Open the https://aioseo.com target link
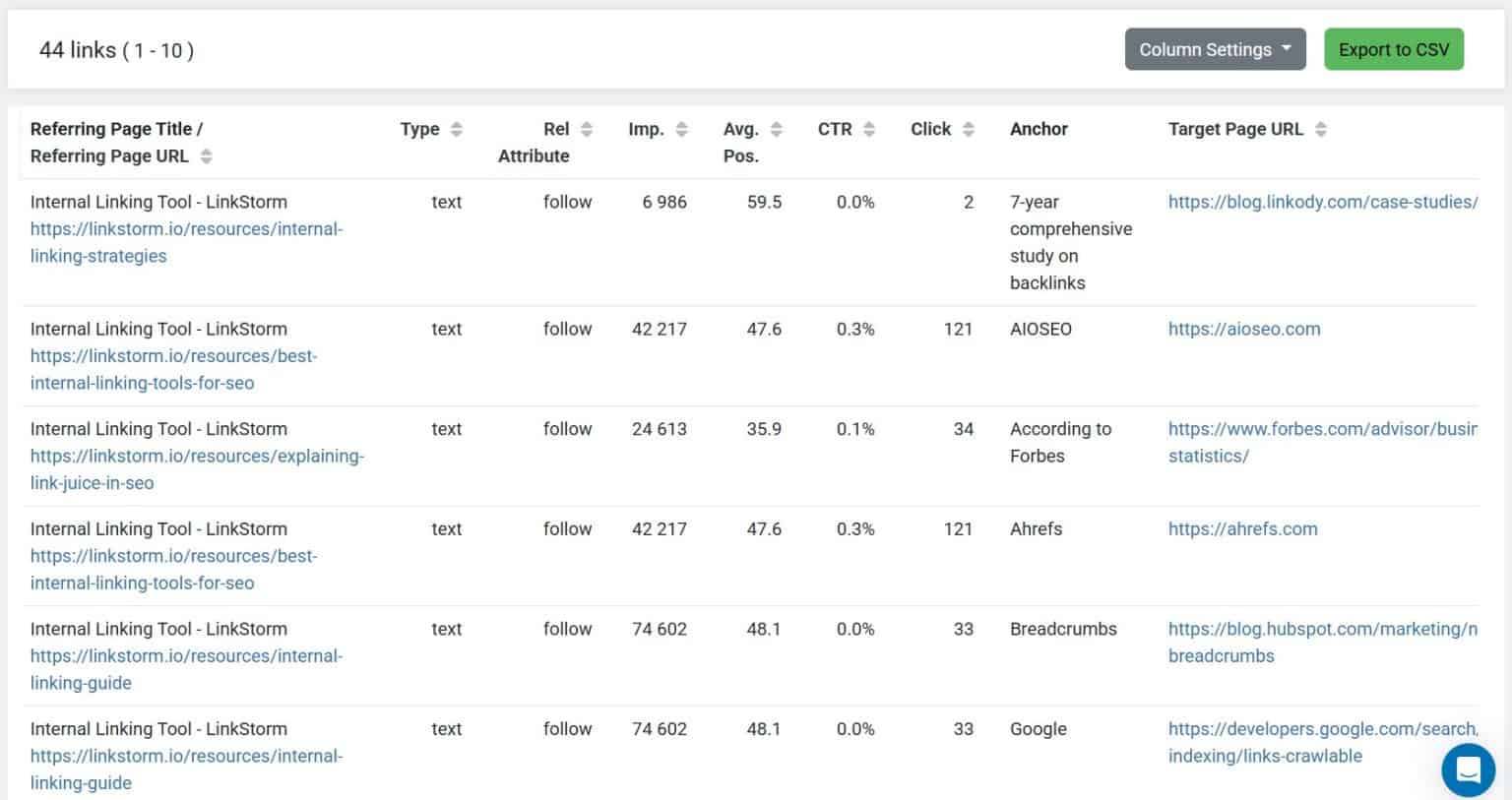 pyautogui.click(x=1244, y=329)
